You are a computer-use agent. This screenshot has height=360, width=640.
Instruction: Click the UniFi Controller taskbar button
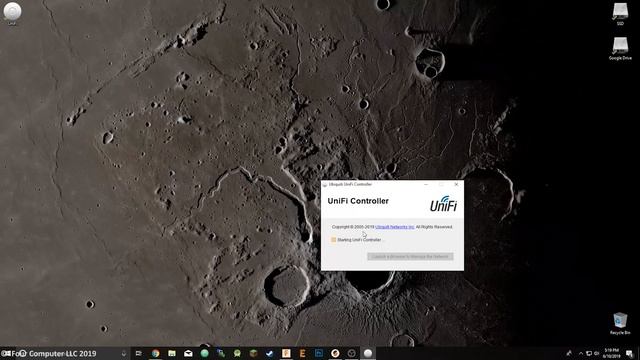coord(368,353)
